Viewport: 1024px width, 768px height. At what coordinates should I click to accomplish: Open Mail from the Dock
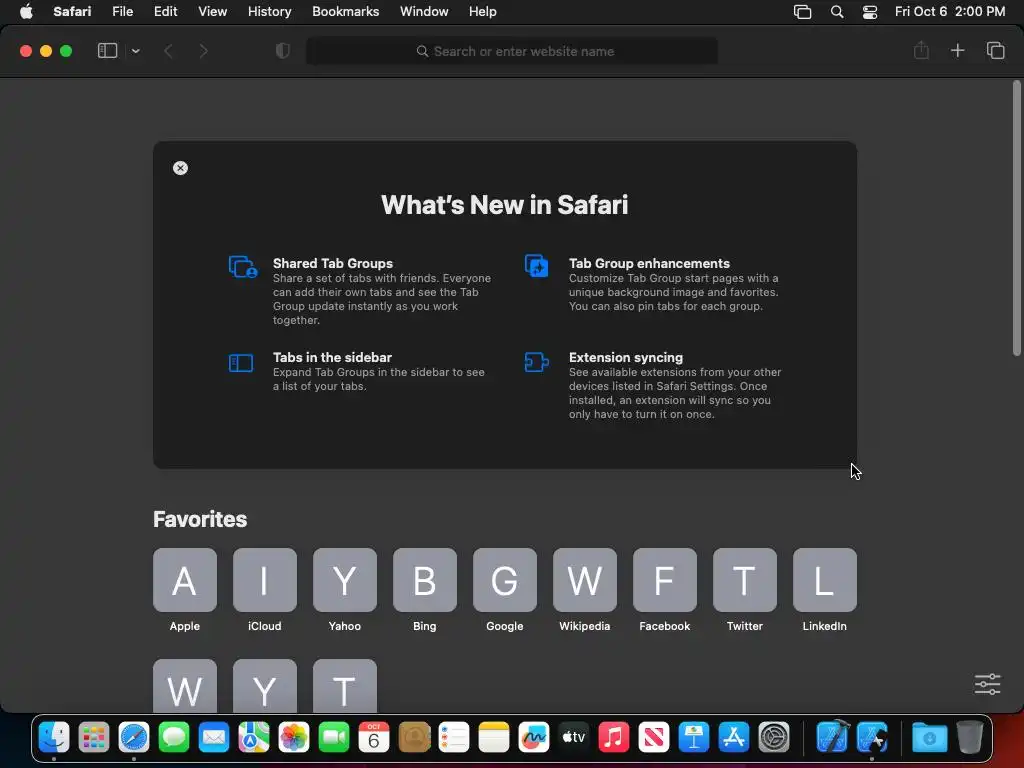214,738
